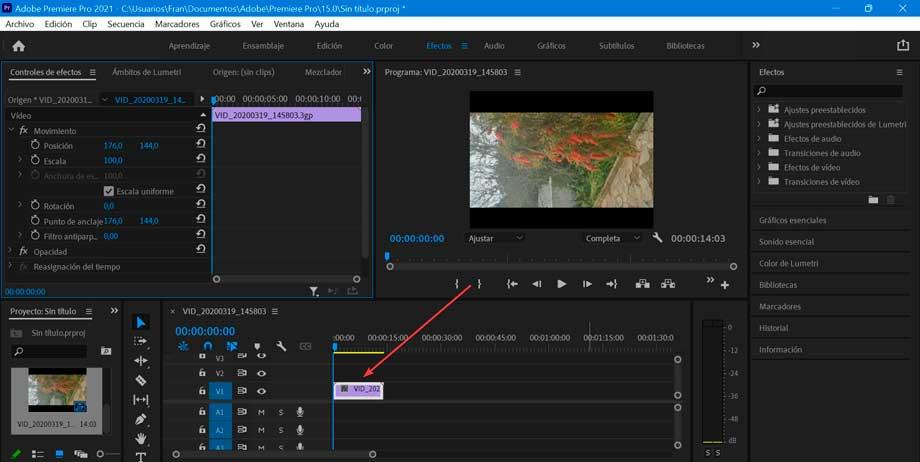Open the program monitor Button Editor plus
Viewport: 920px width, 462px height.
tap(725, 285)
